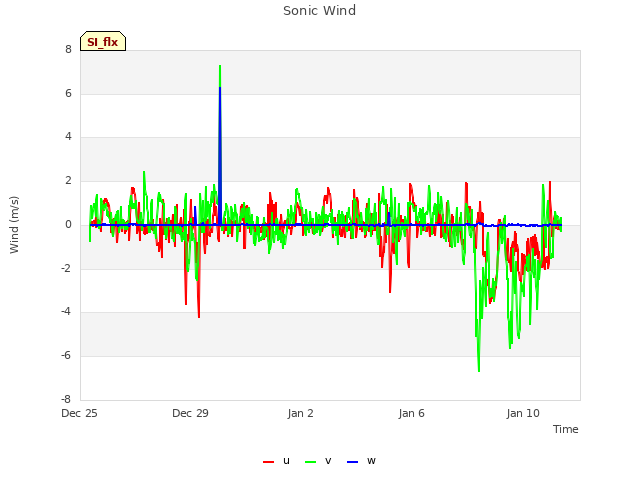
Task: Click the Time x-axis title
Action: pyautogui.click(x=566, y=429)
